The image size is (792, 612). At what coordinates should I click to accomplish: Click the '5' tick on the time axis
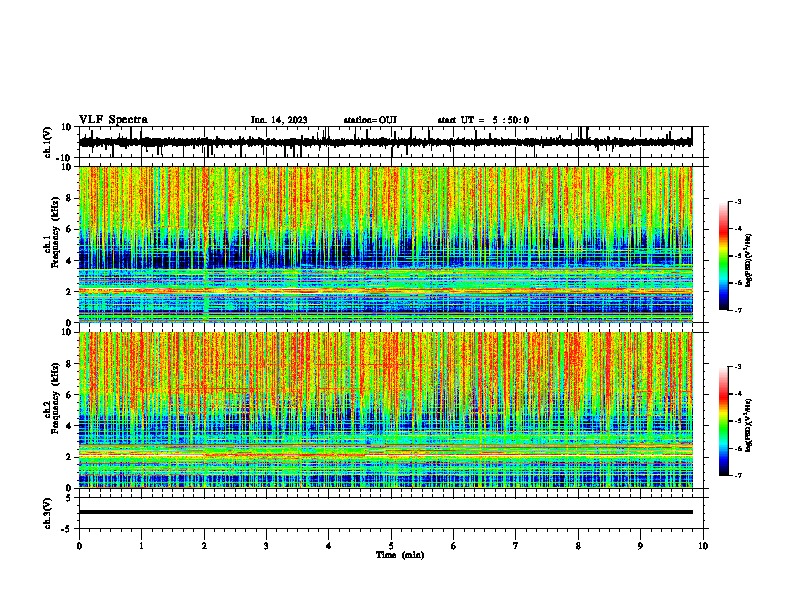(391, 546)
